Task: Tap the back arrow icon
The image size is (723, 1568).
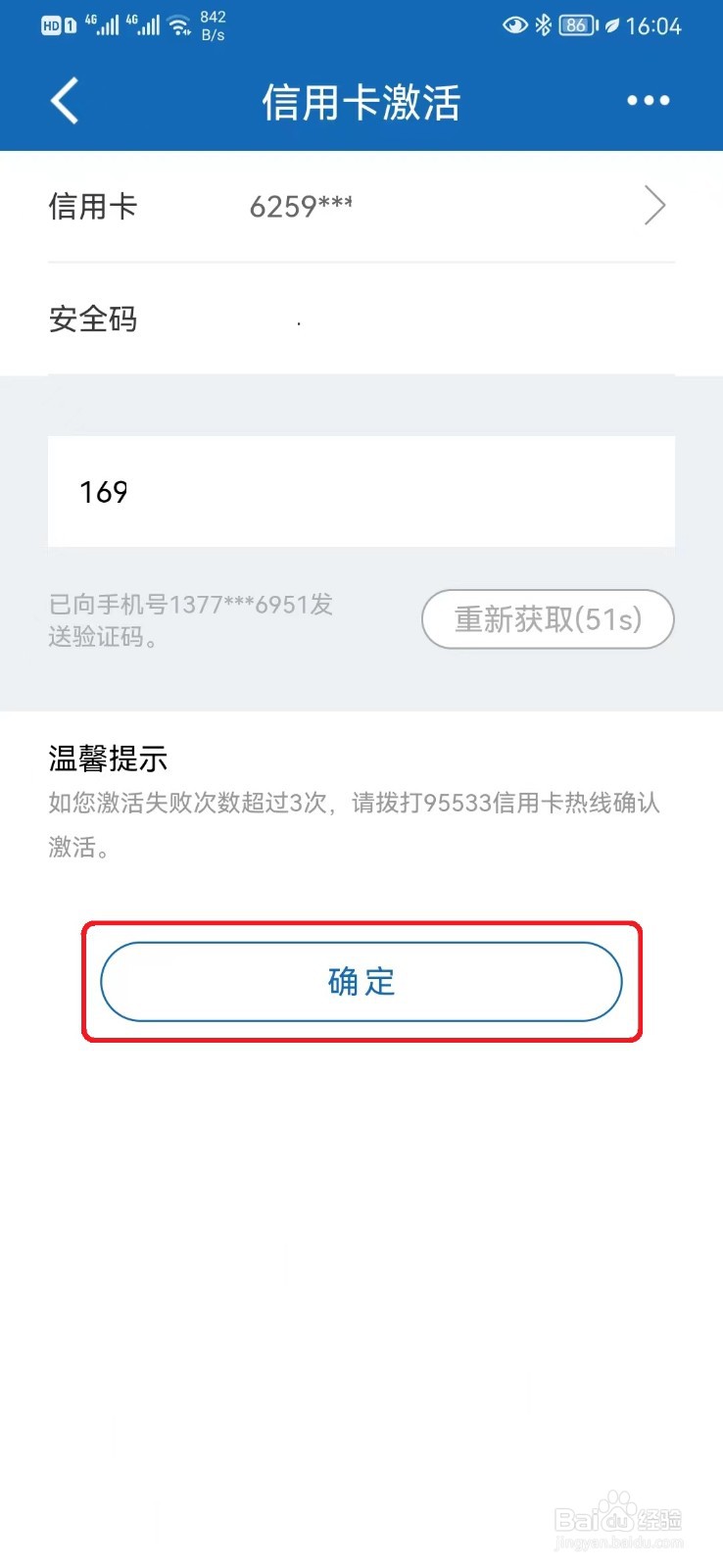Action: pyautogui.click(x=65, y=101)
